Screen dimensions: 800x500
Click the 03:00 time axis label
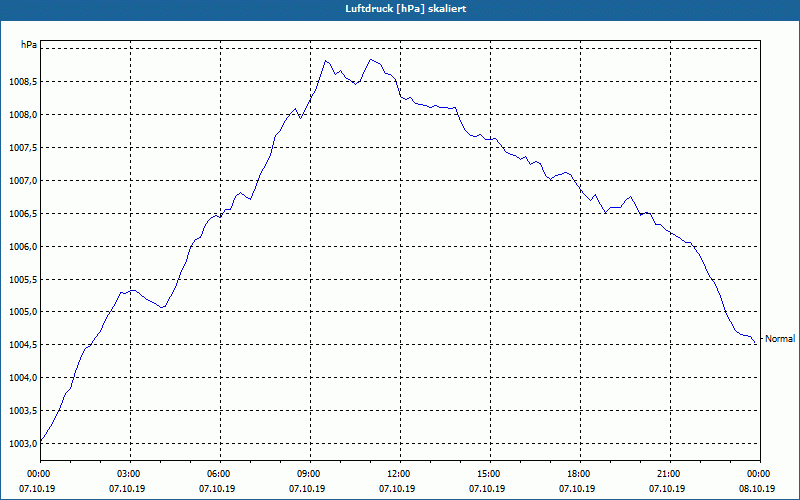click(131, 474)
